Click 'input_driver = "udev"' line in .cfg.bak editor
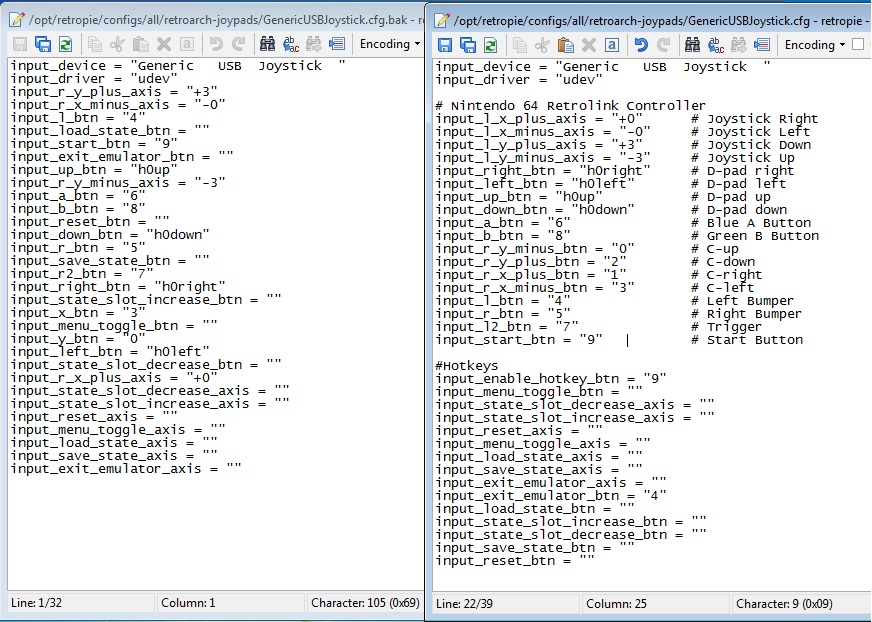This screenshot has width=872, height=622. [94, 78]
